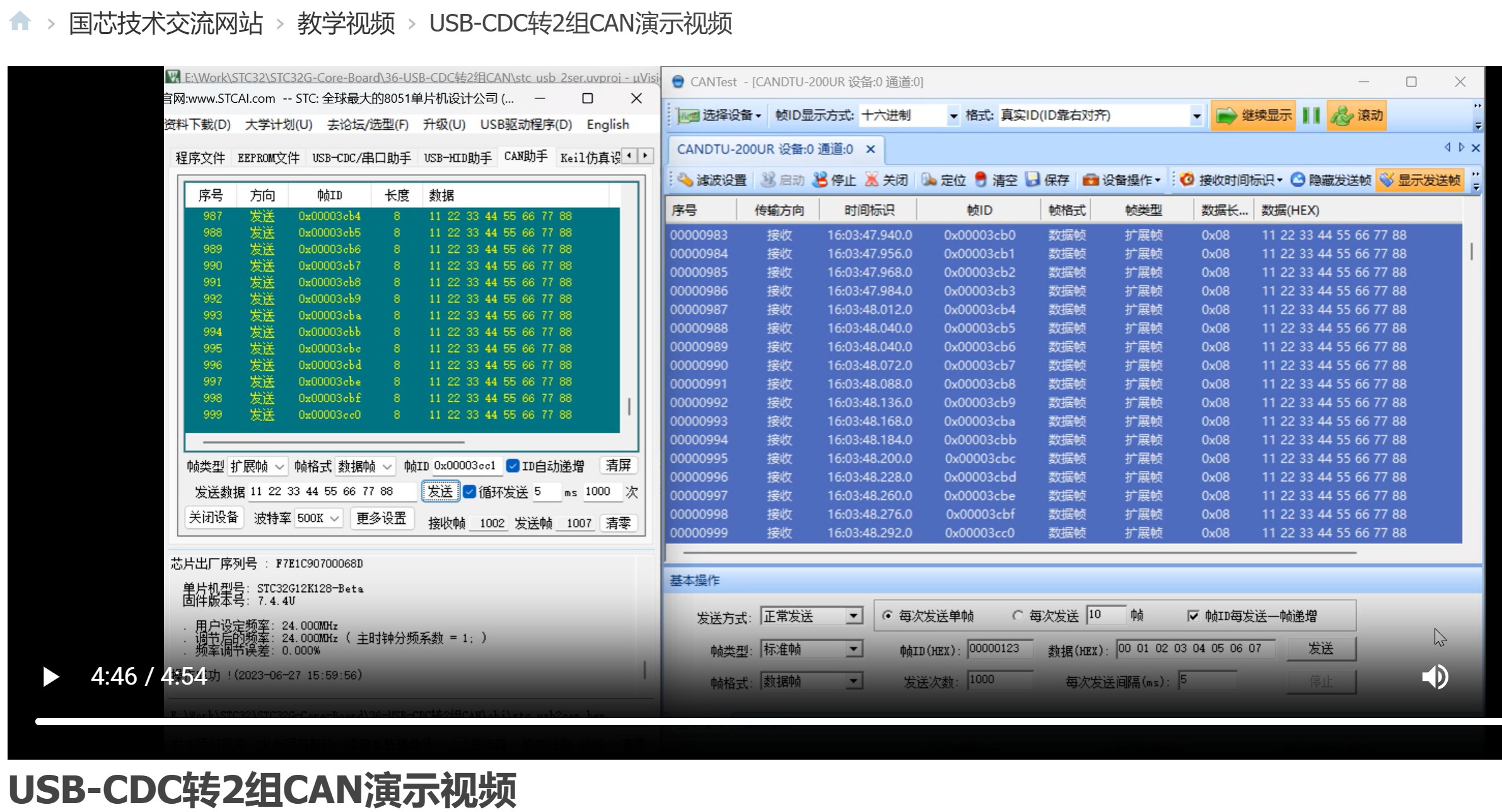Toggle 帧ID每发送一帧递增 checkbox
This screenshot has height=812, width=1502.
1193,616
